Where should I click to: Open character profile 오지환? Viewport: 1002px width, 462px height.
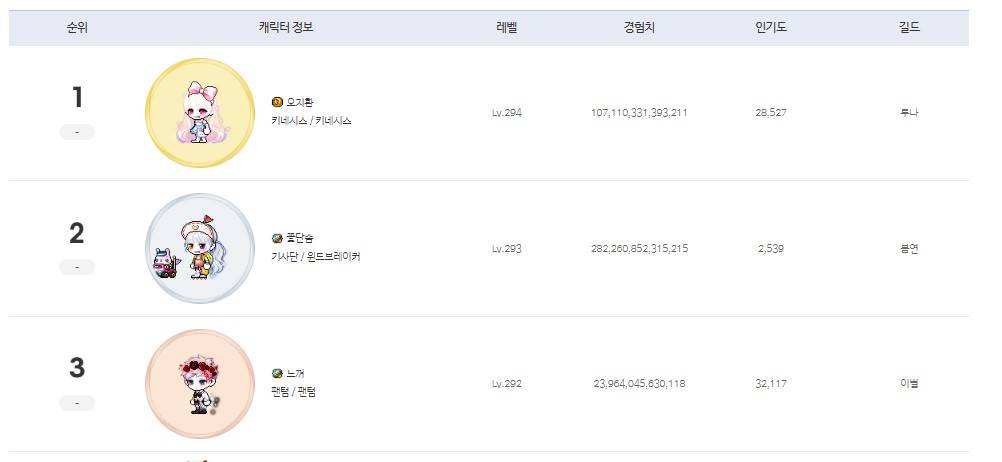click(x=300, y=102)
